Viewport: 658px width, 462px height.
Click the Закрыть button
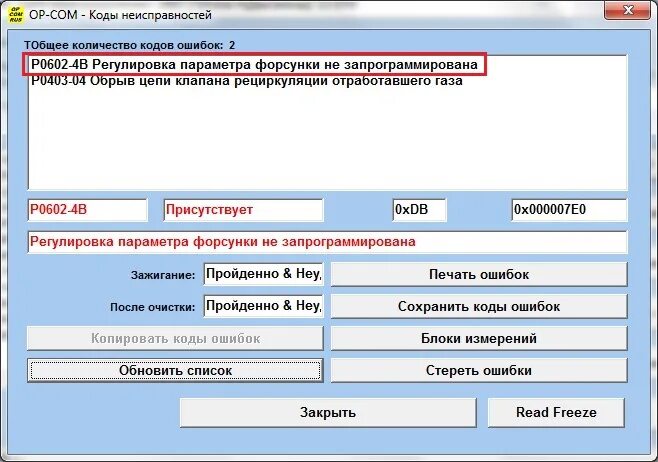coord(328,412)
